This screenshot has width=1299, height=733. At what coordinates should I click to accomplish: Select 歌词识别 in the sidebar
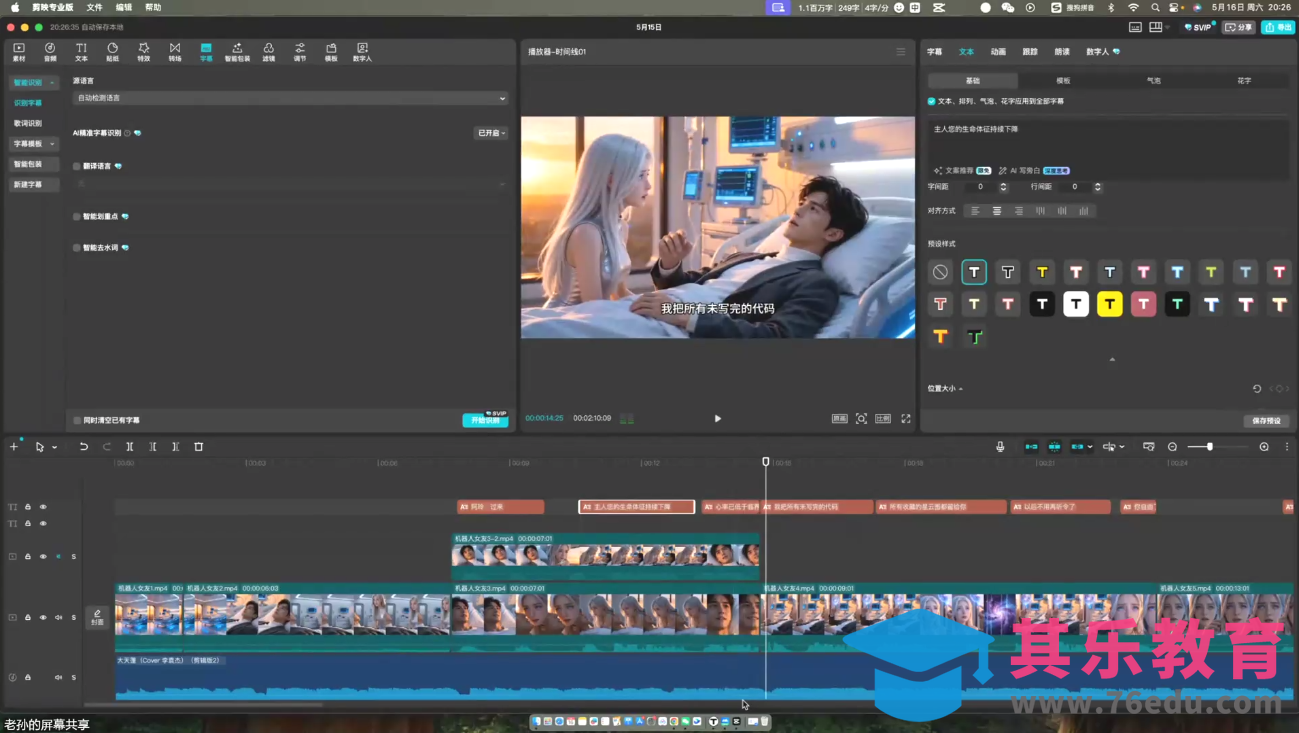(x=28, y=123)
